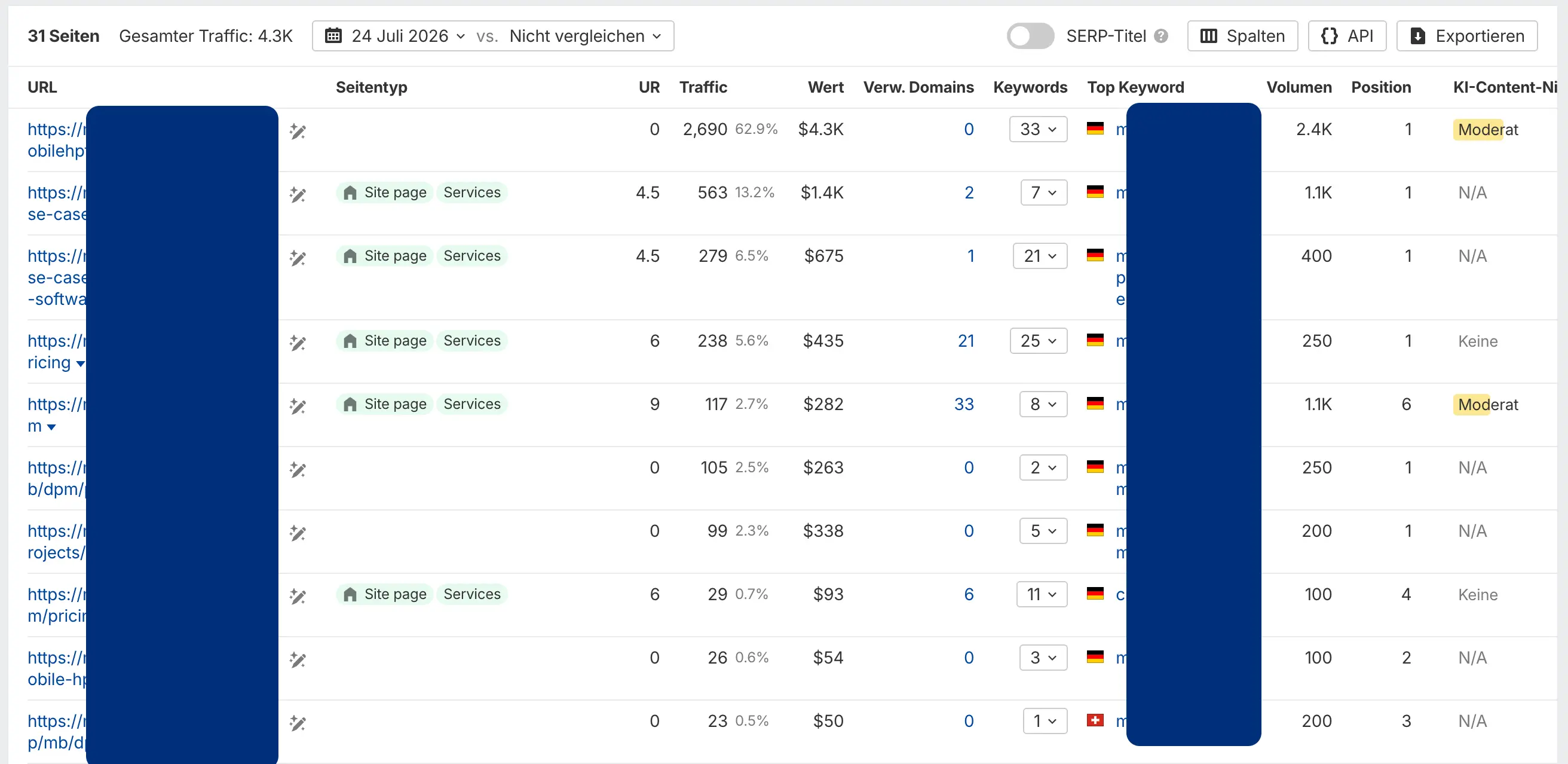Screen dimensions: 1568x764
Task: Expand the 2 keywords dropdown
Action: (x=1043, y=467)
